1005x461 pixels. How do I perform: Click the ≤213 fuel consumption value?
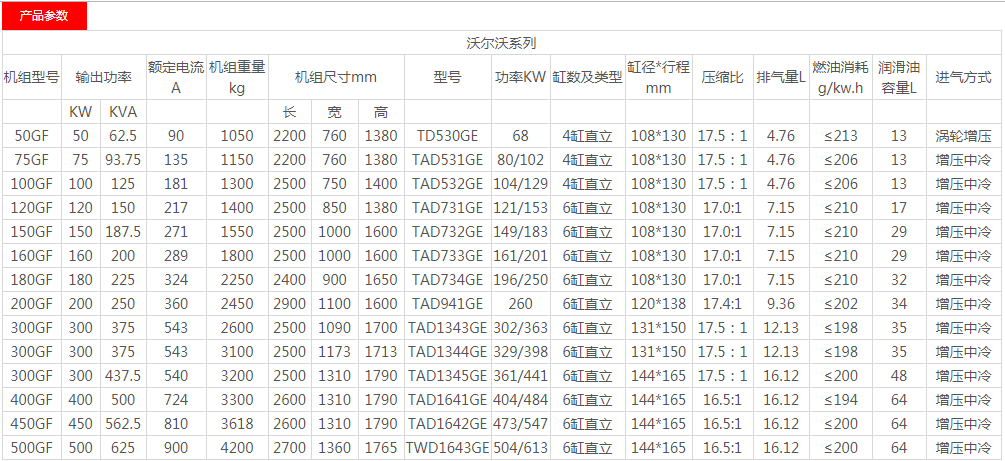(x=840, y=136)
